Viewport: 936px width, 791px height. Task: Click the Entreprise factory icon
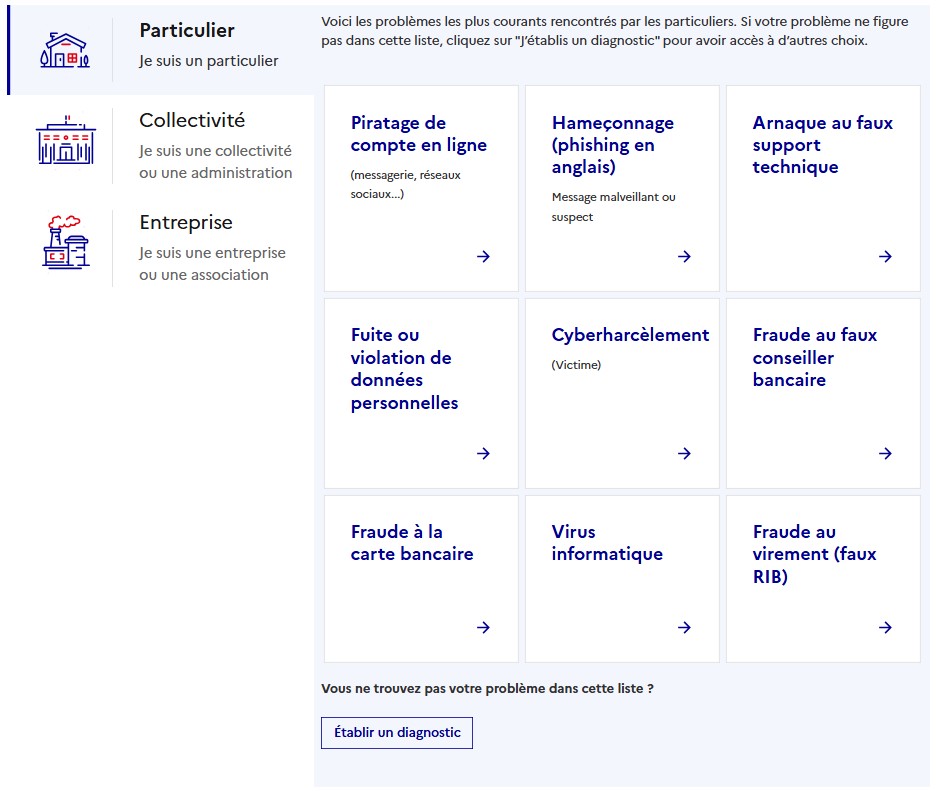coord(65,242)
